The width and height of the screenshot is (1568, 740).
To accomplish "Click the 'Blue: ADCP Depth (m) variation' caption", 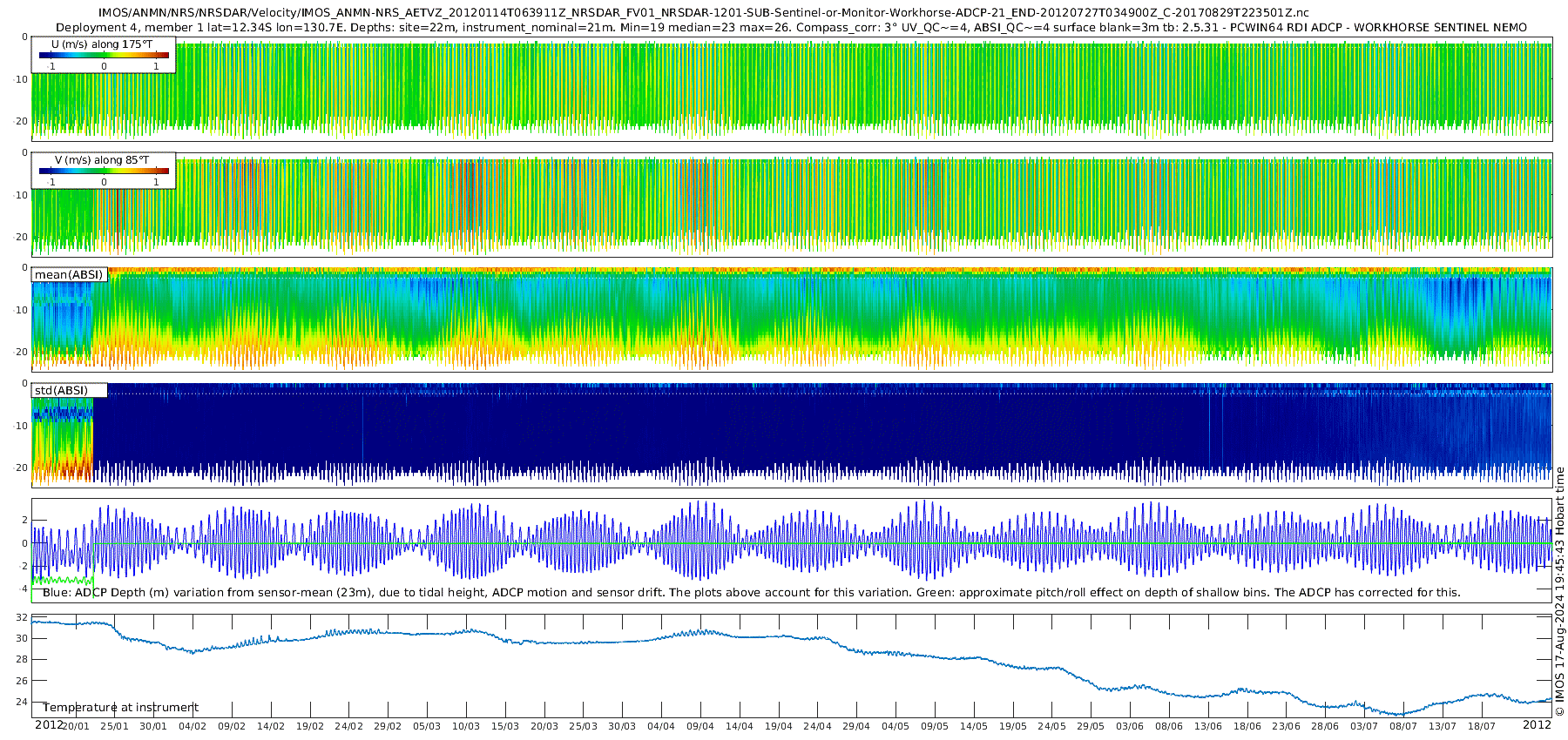I will pos(752,592).
